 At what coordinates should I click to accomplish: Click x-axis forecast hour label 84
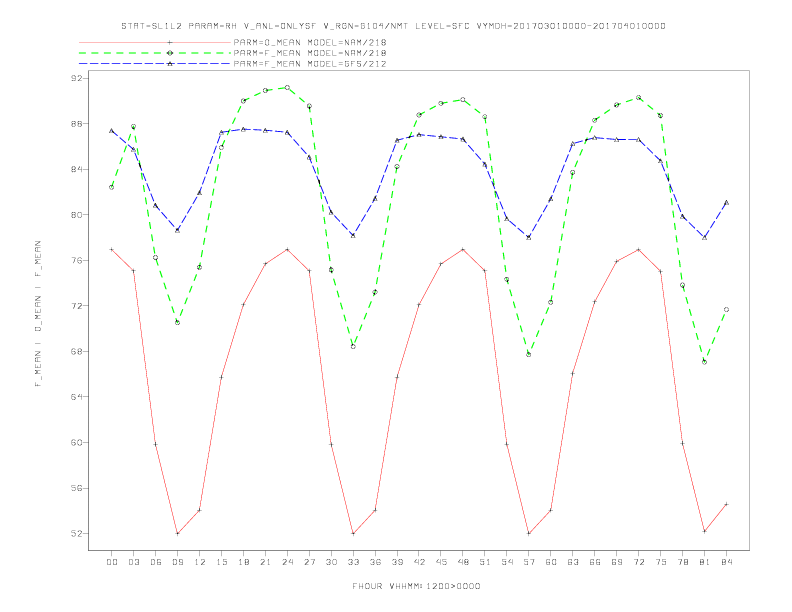tap(727, 562)
